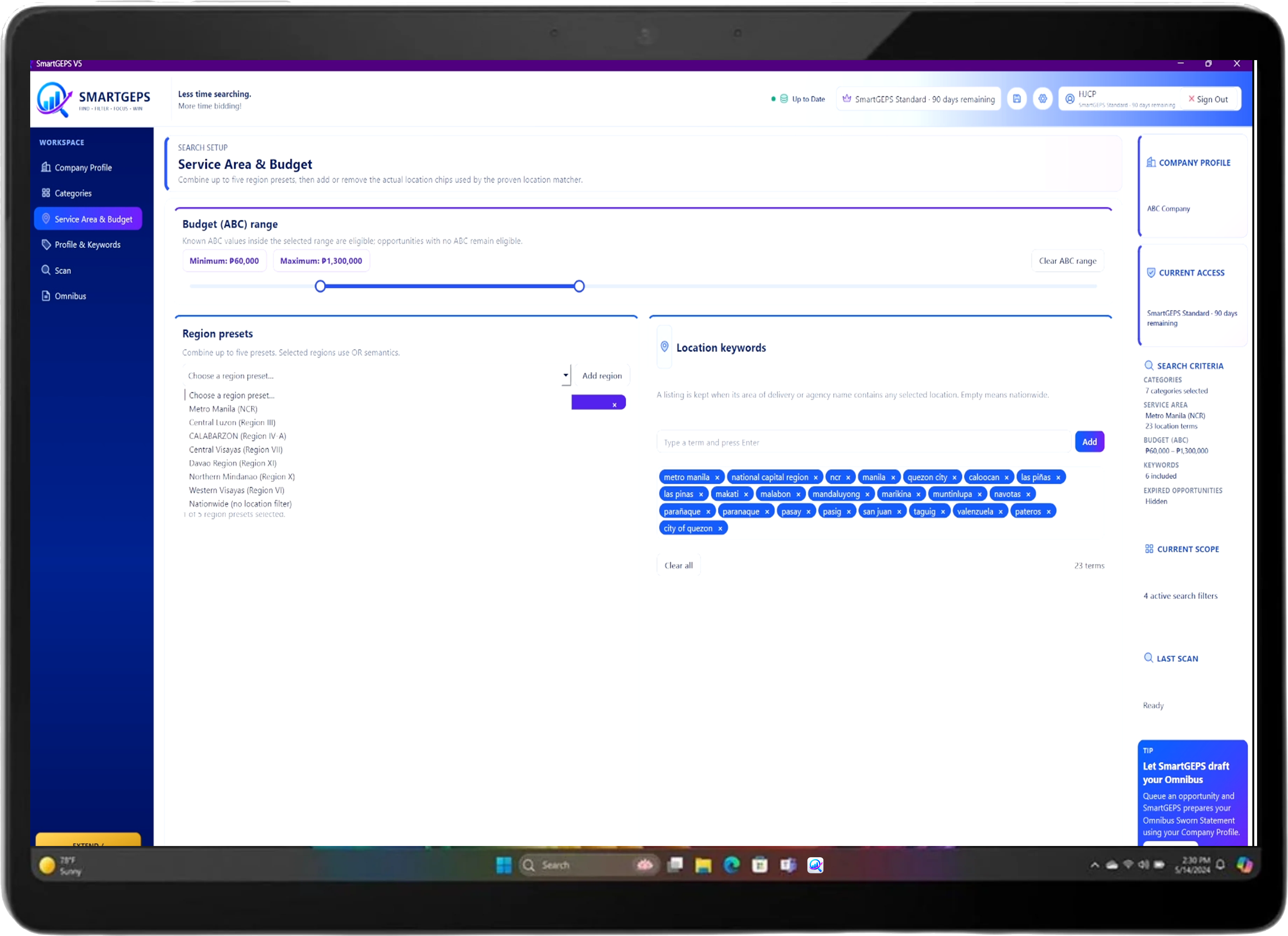Click the HJCP user account avatar icon
This screenshot has width=1288, height=936.
(1070, 99)
